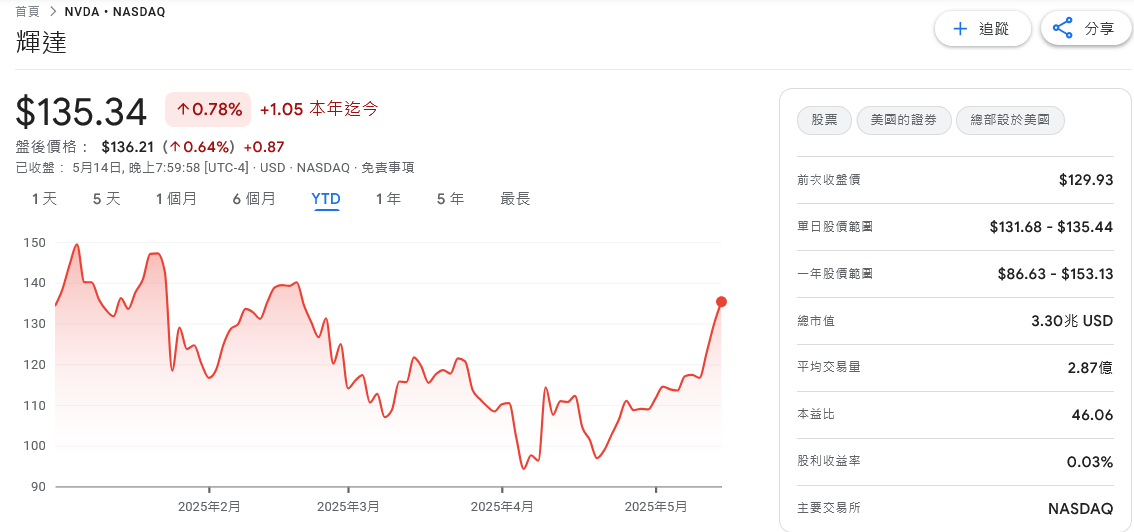Click the 一年股價範圍 $86.63 - $153.13 value

click(1055, 274)
